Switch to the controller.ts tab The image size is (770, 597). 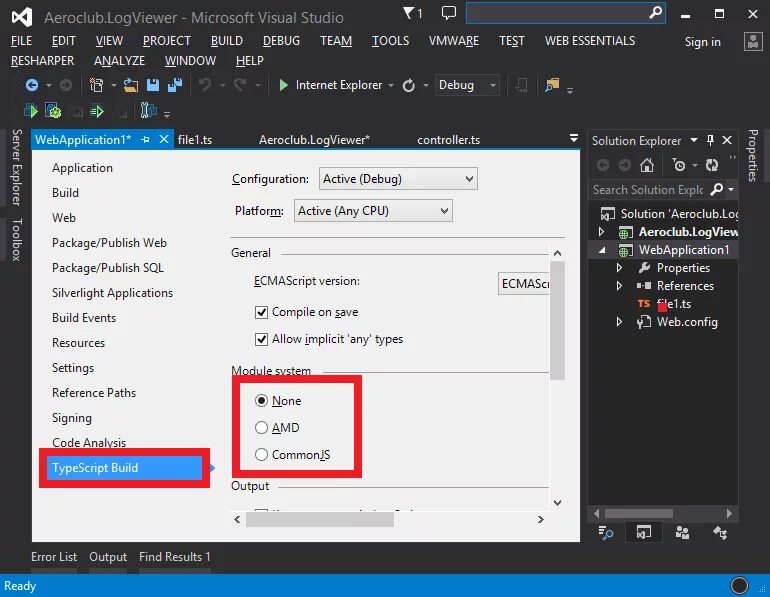[449, 140]
